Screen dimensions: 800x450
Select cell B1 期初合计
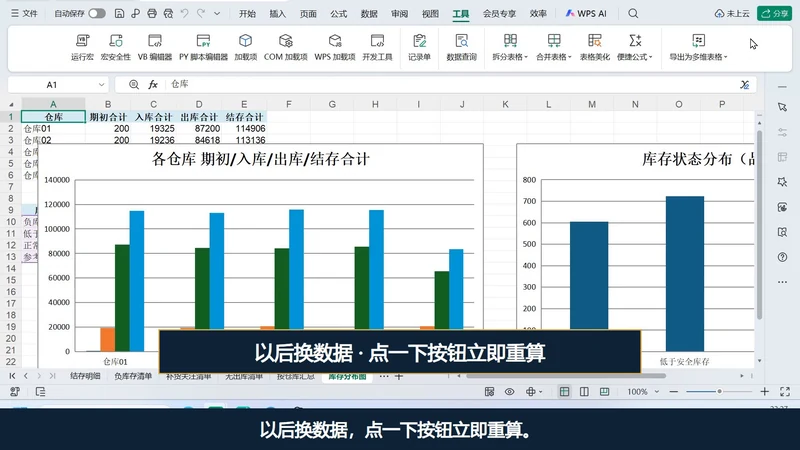pyautogui.click(x=108, y=117)
